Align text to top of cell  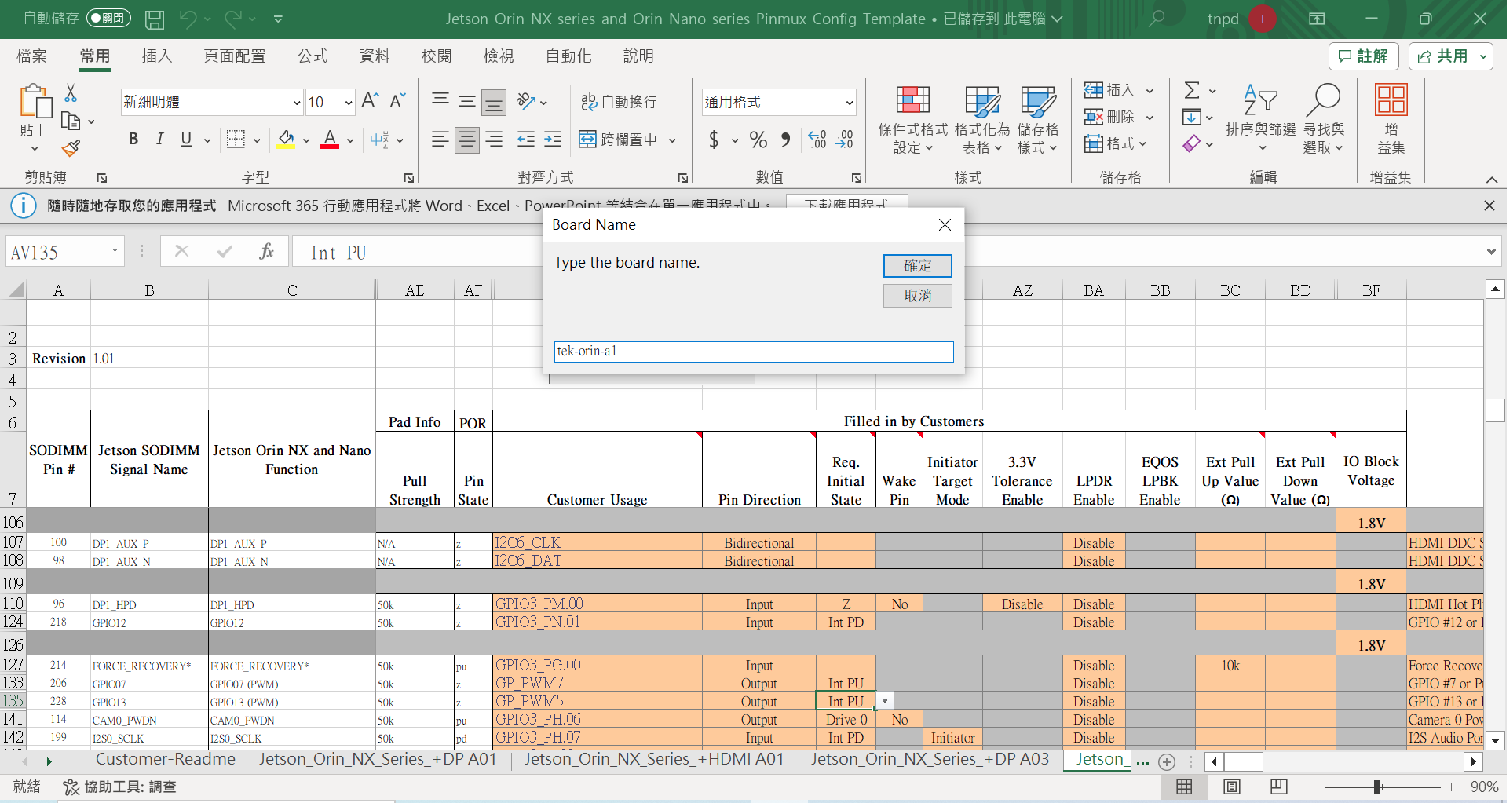click(440, 101)
